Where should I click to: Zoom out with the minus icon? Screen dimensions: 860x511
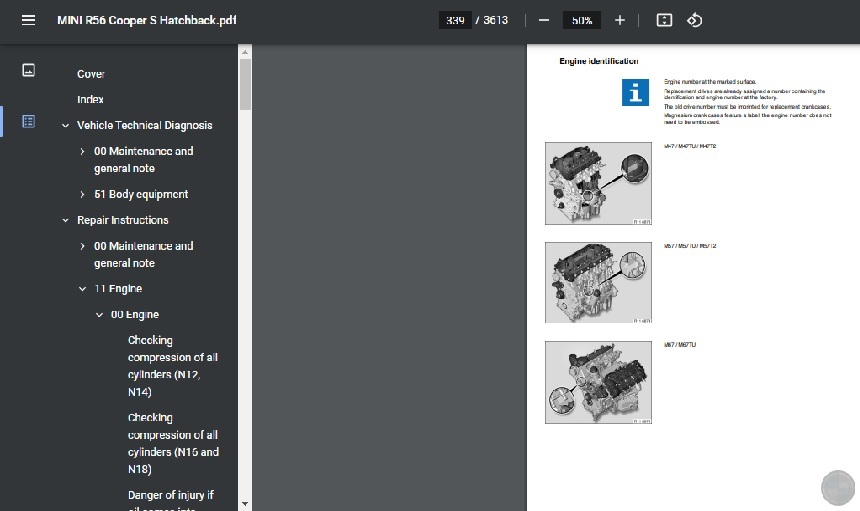point(544,20)
